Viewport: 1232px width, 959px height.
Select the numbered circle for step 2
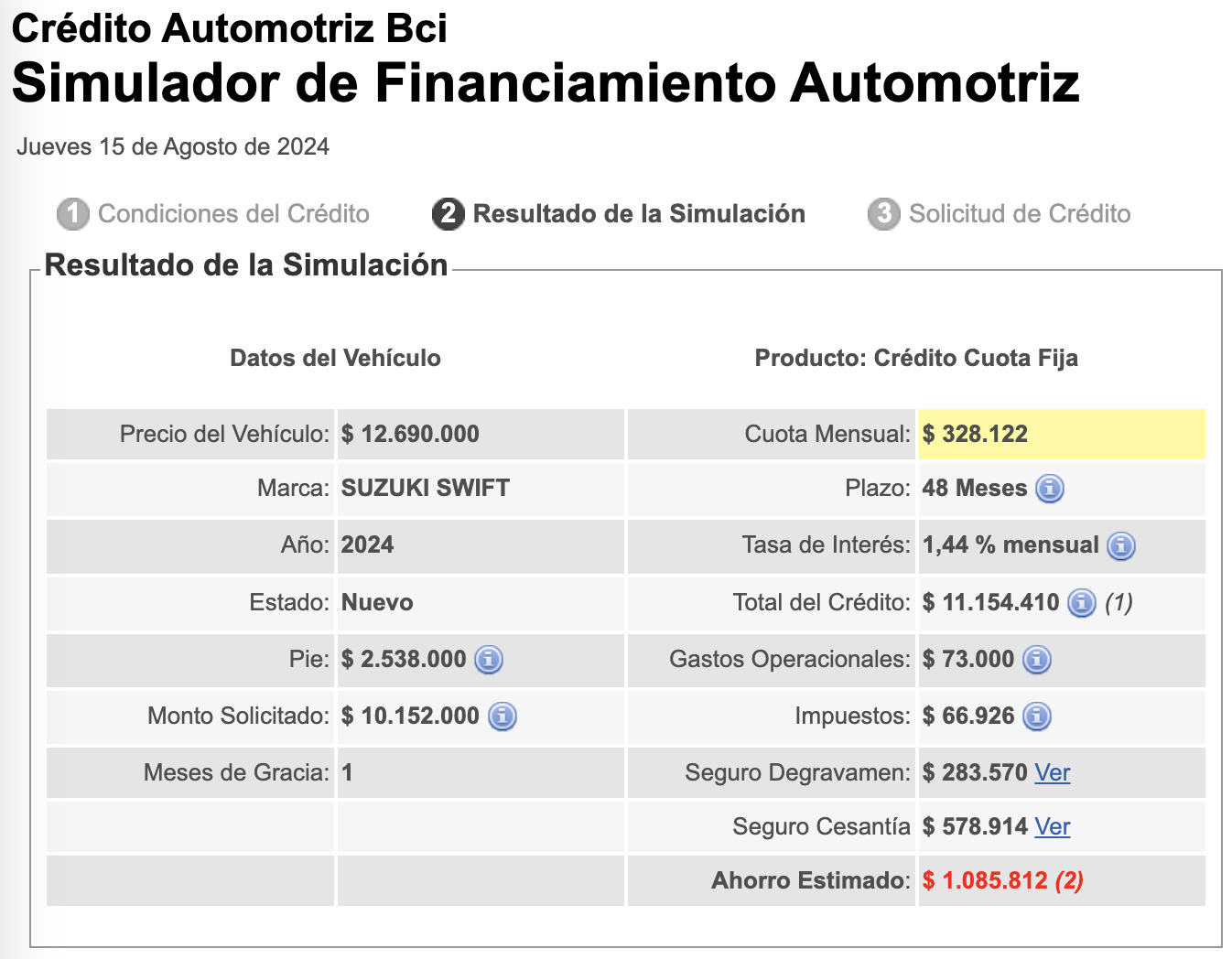click(x=447, y=213)
